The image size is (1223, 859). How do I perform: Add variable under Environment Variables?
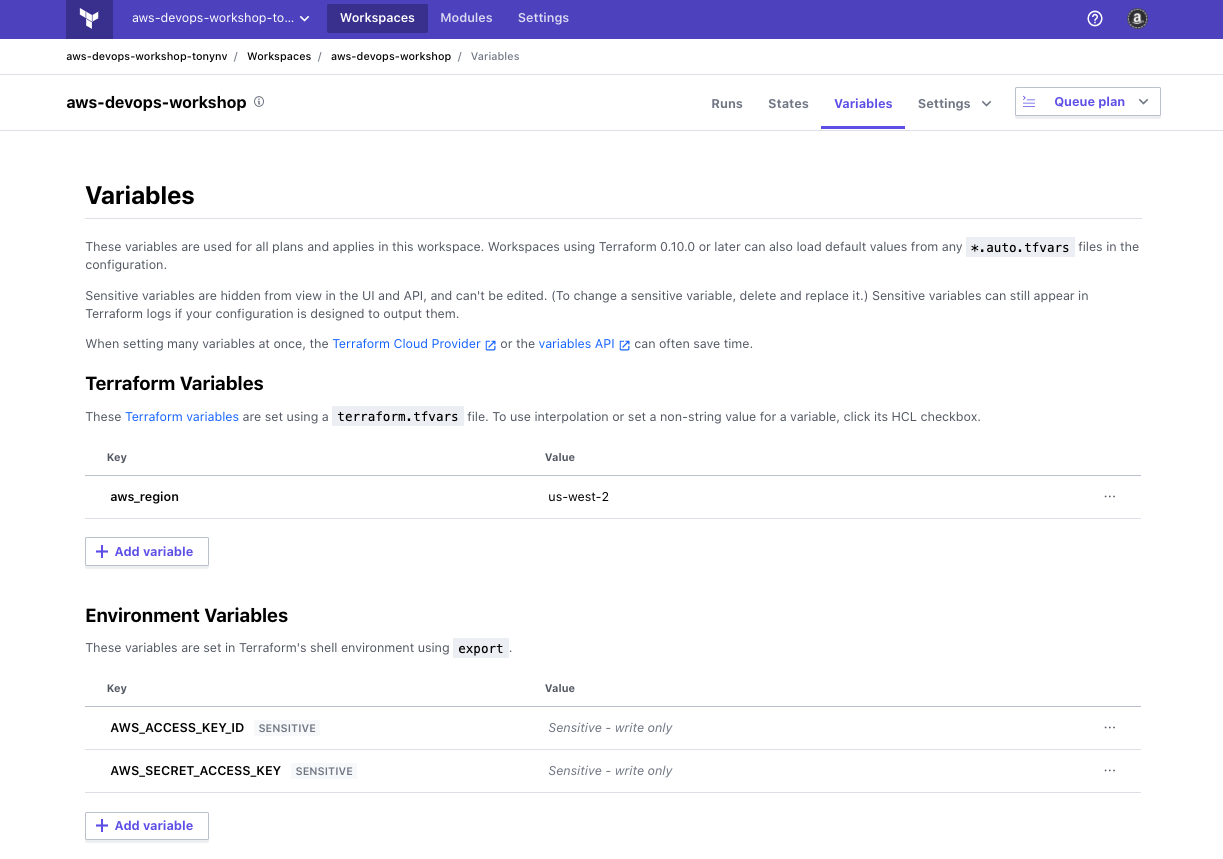coord(147,825)
